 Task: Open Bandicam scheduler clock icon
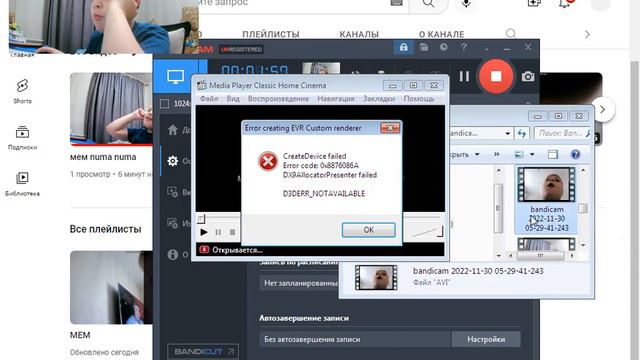pyautogui.click(x=444, y=47)
